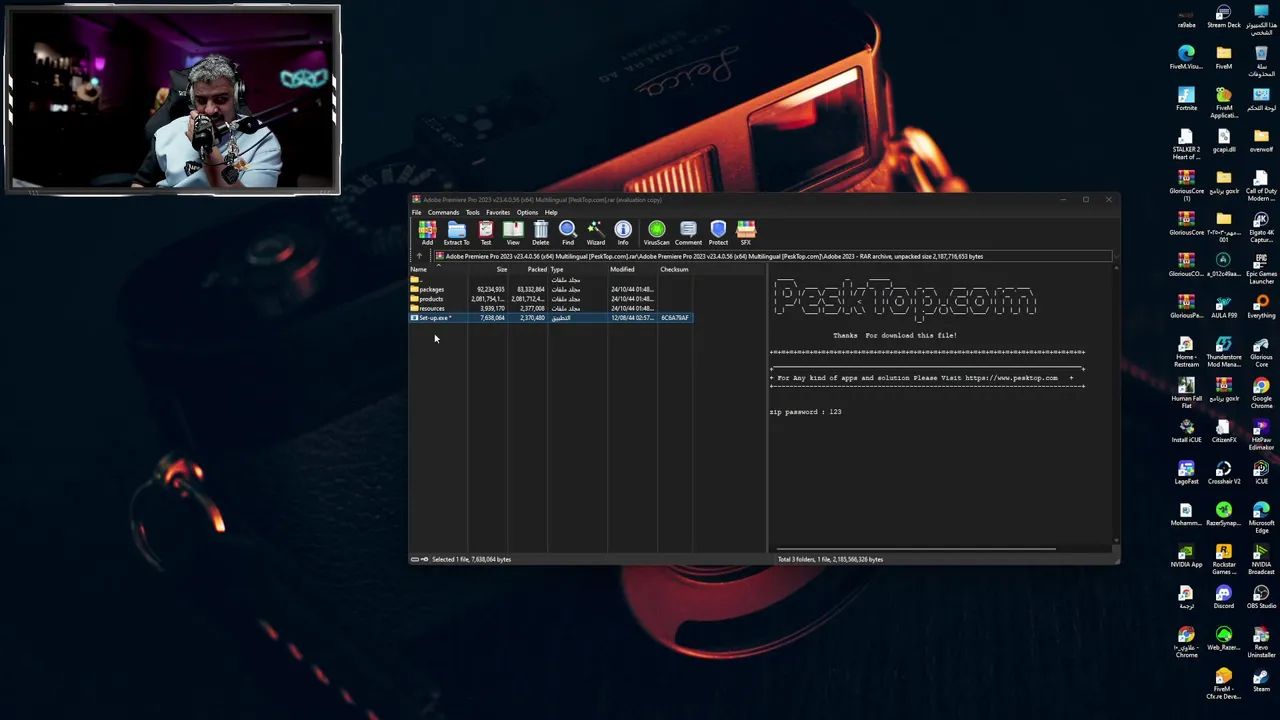The height and width of the screenshot is (720, 1280).
Task: Sort by the Packed column header
Action: click(528, 269)
